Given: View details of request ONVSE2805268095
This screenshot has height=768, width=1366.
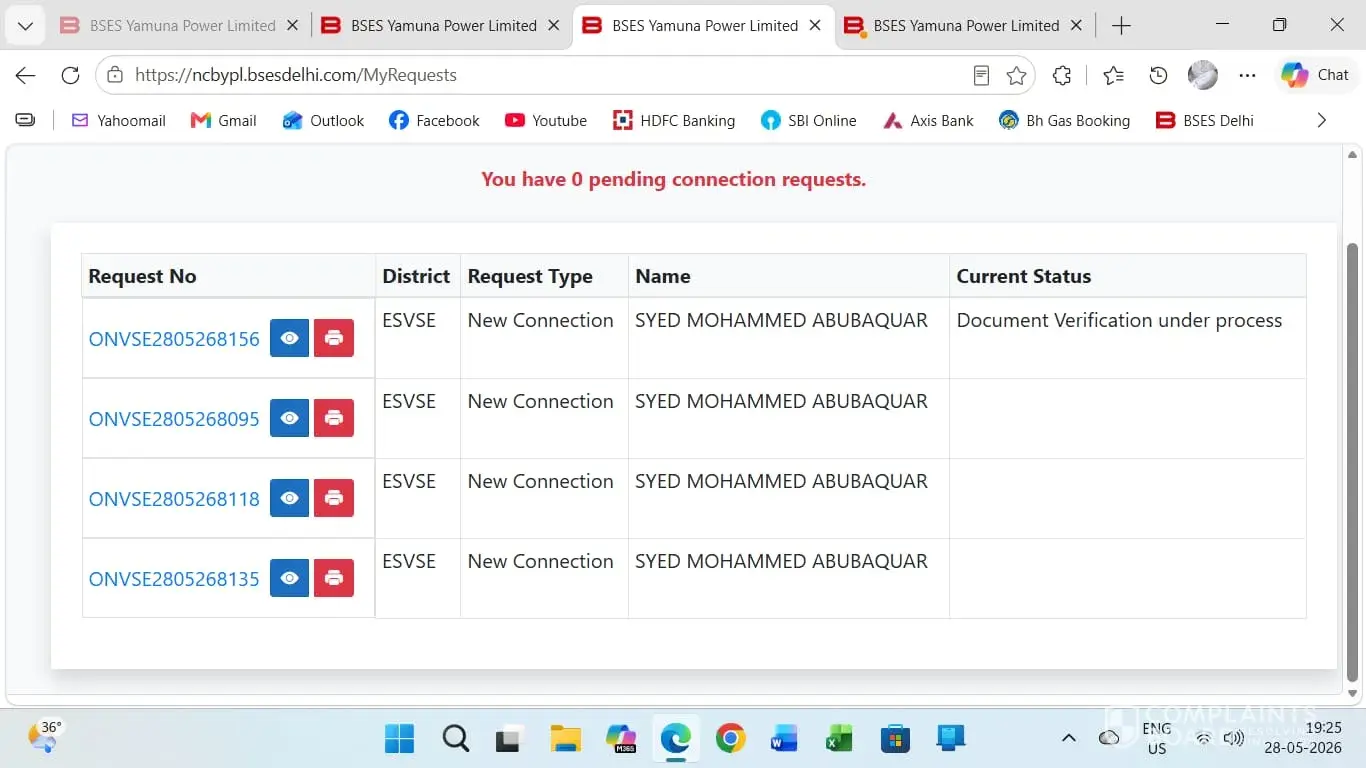Looking at the screenshot, I should [x=289, y=418].
